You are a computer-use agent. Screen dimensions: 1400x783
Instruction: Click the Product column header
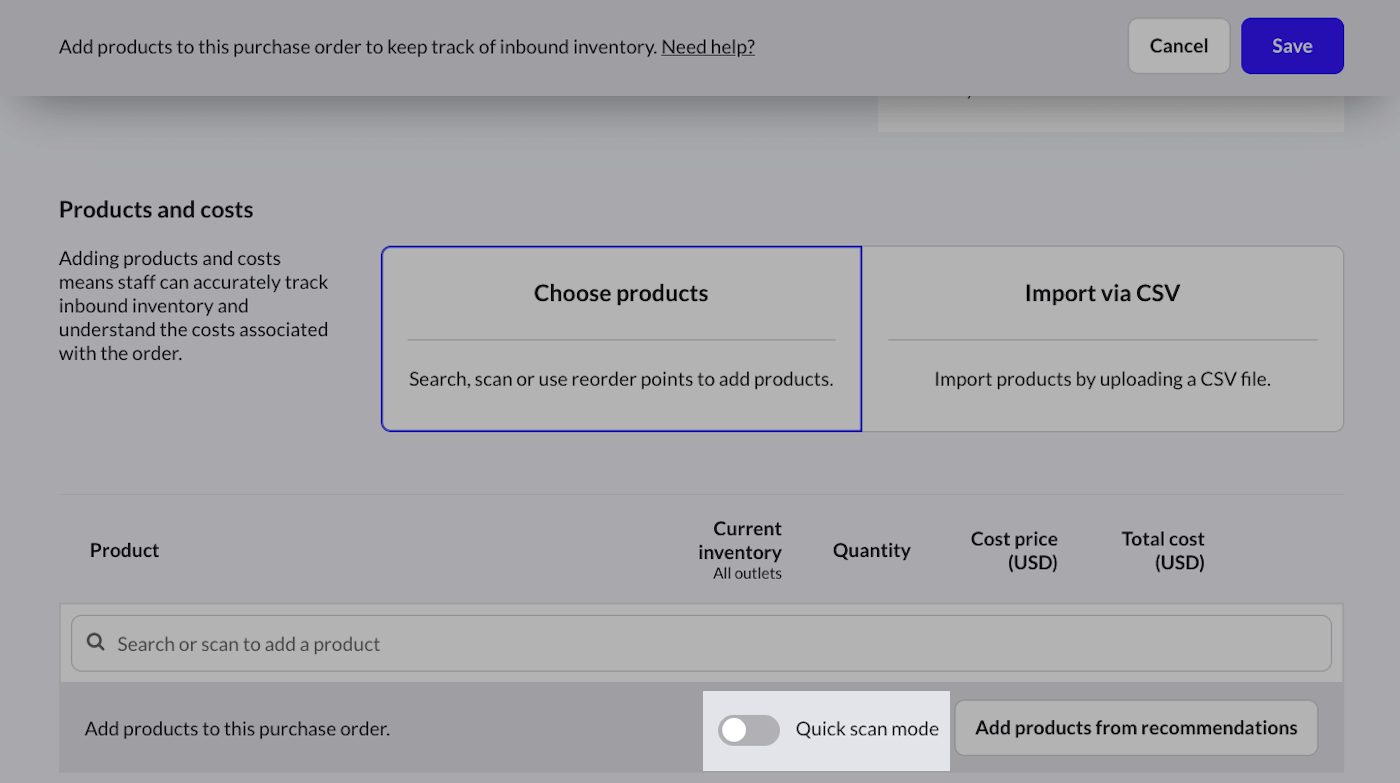[x=124, y=550]
